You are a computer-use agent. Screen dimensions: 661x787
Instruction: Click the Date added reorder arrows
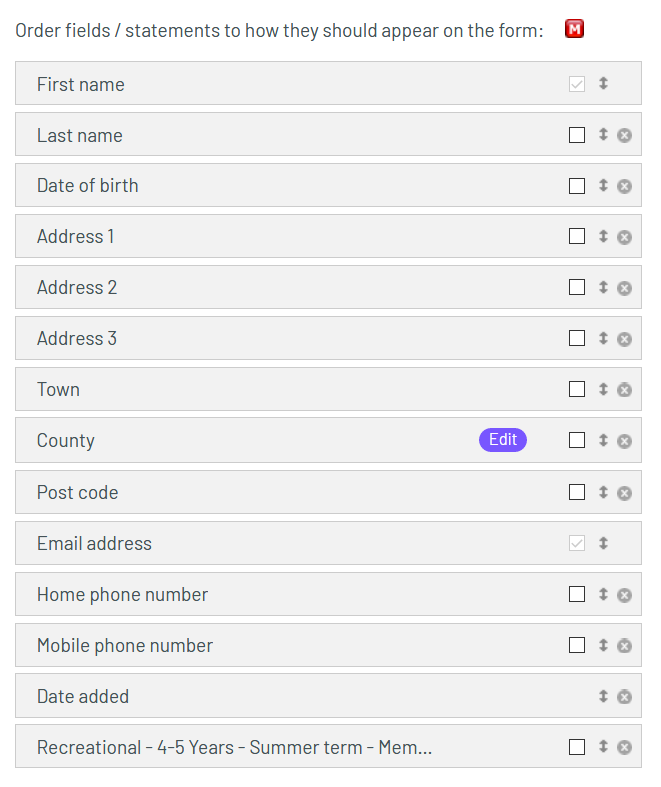pos(603,697)
